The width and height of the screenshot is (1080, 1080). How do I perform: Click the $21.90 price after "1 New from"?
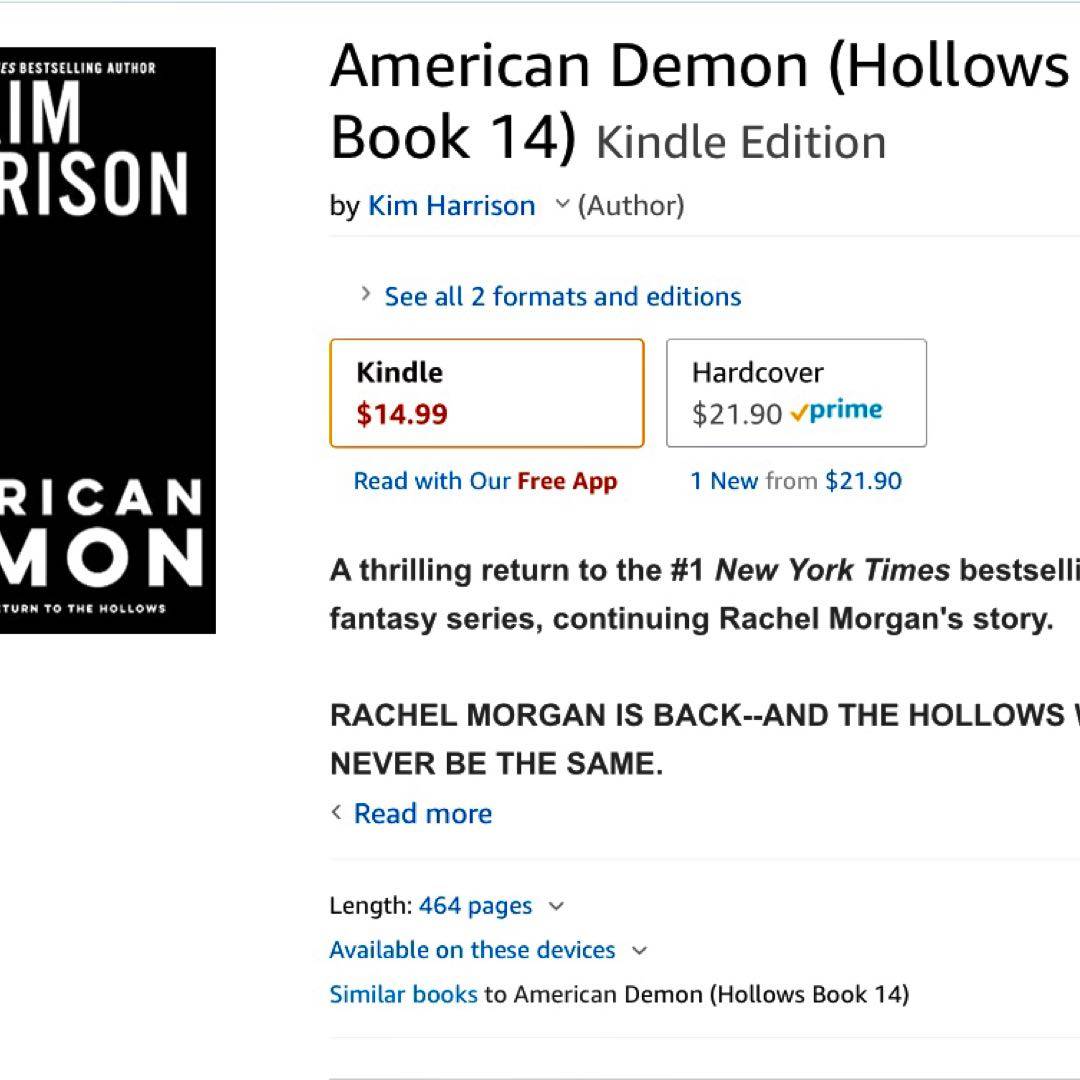(863, 481)
